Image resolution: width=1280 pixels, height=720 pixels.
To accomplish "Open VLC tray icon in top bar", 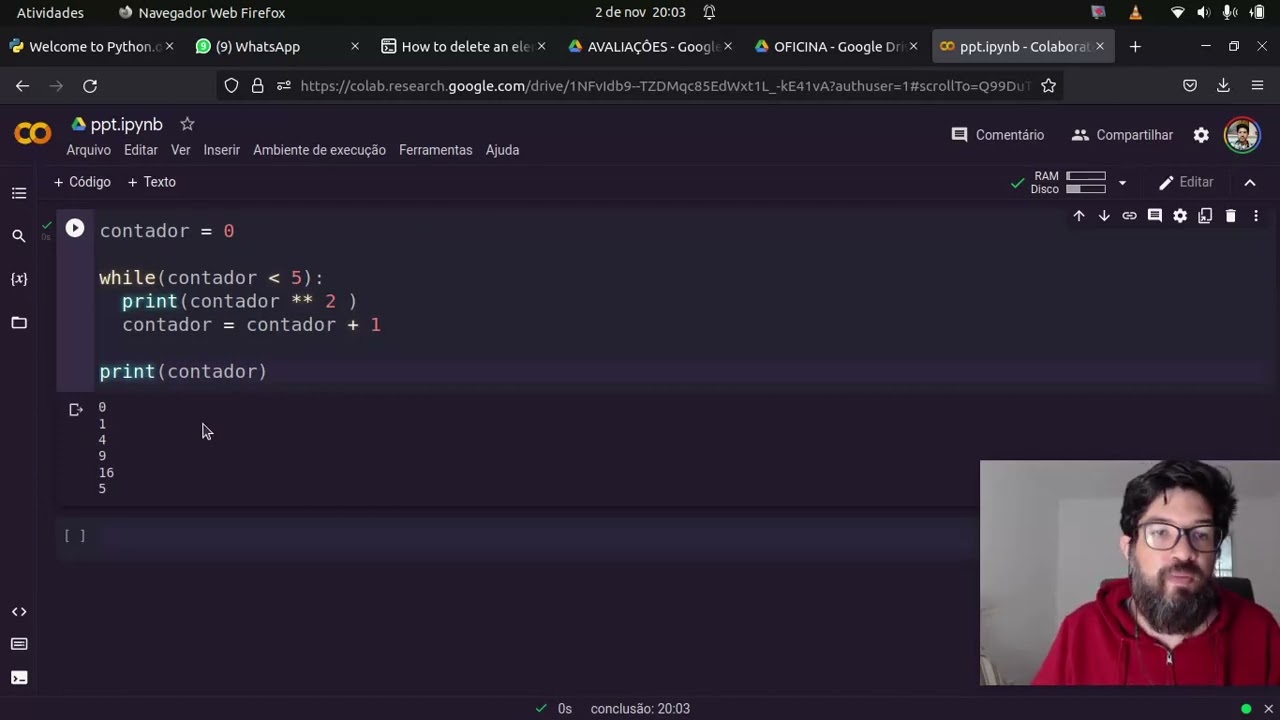I will pos(1135,13).
